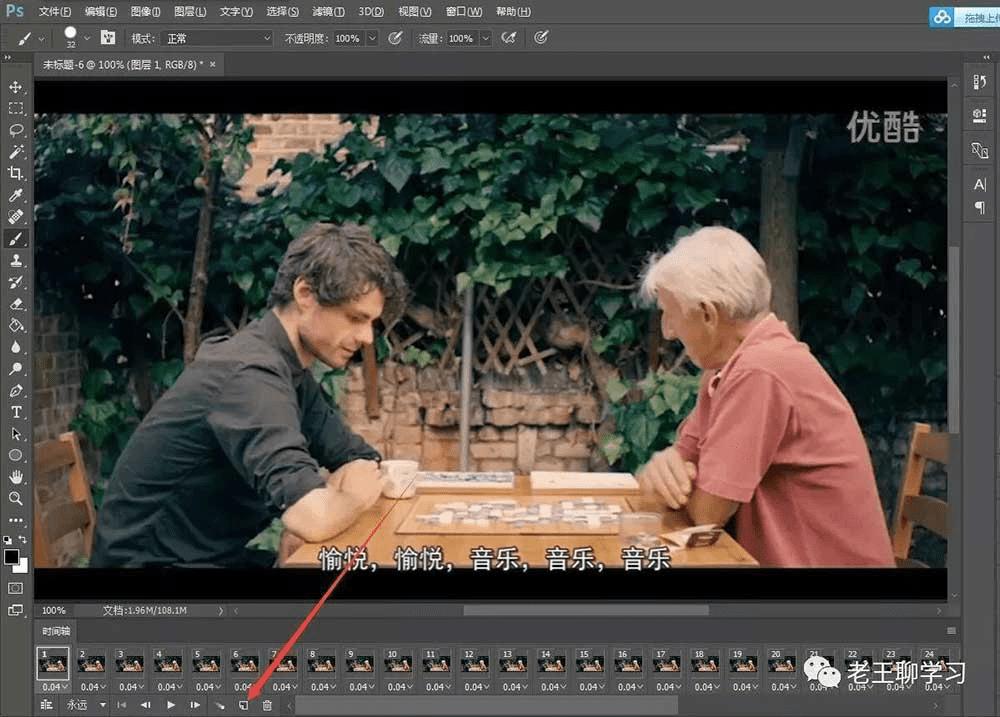Click the zoom level 100% field
The width and height of the screenshot is (1000, 717).
click(54, 610)
